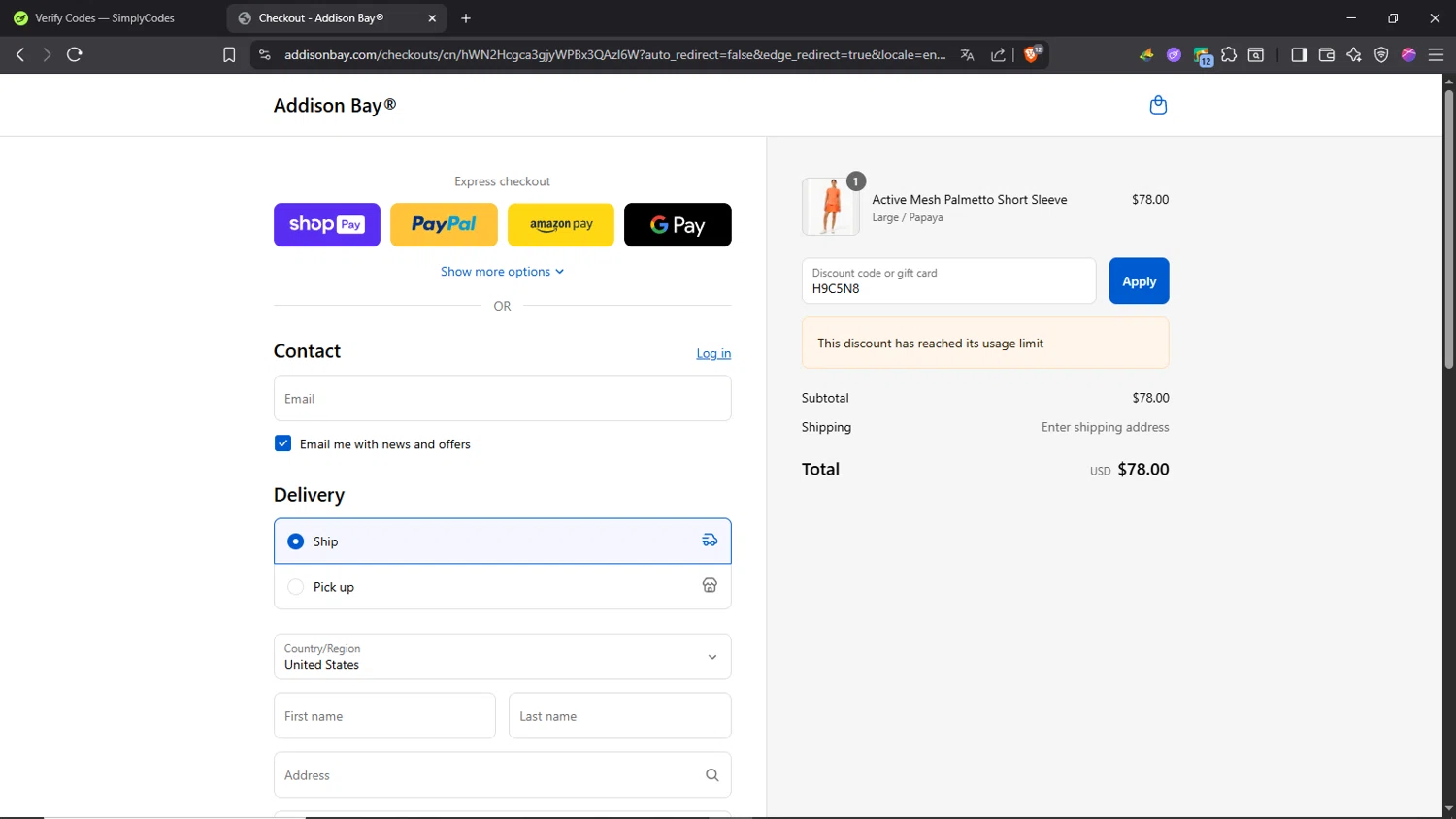This screenshot has height=819, width=1456.
Task: Open the Brave Wallet icon
Action: (x=1327, y=55)
